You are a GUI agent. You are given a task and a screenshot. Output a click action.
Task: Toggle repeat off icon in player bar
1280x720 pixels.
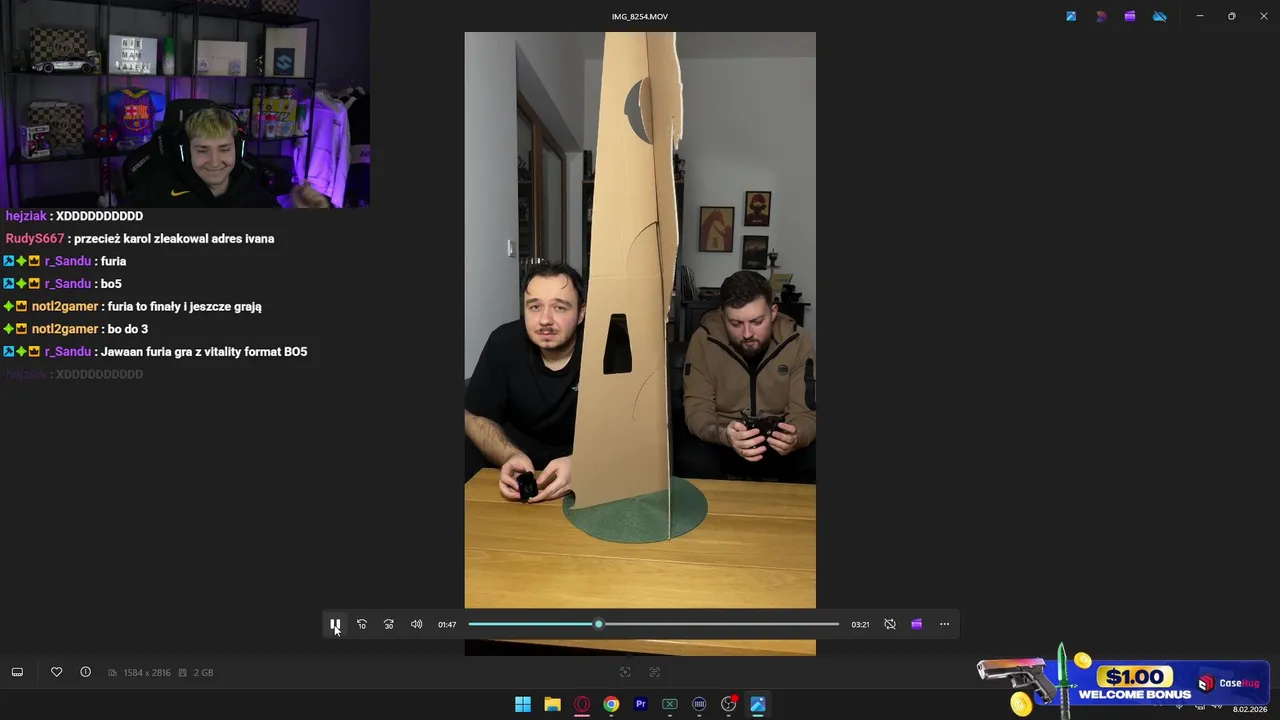click(x=890, y=624)
